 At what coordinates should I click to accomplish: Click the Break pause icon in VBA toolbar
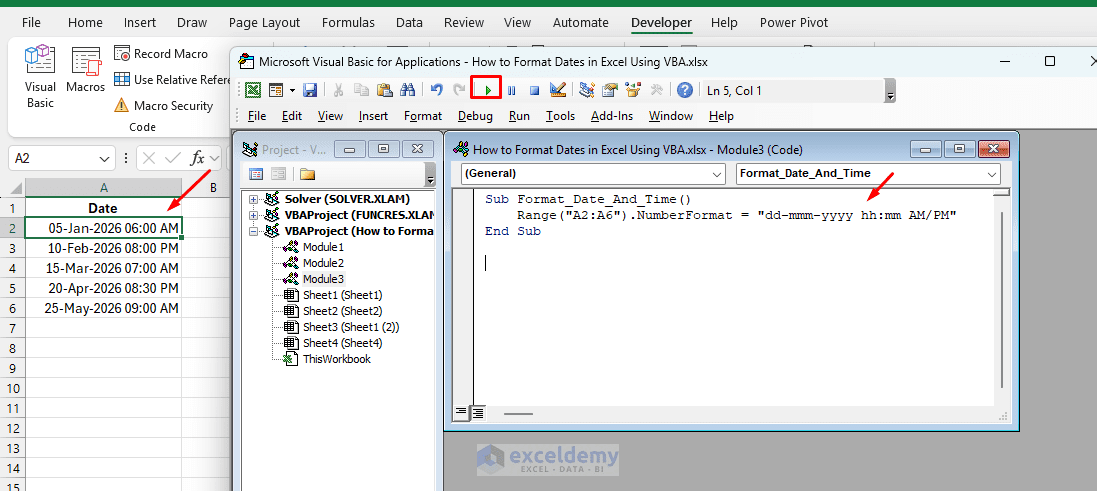tap(511, 90)
